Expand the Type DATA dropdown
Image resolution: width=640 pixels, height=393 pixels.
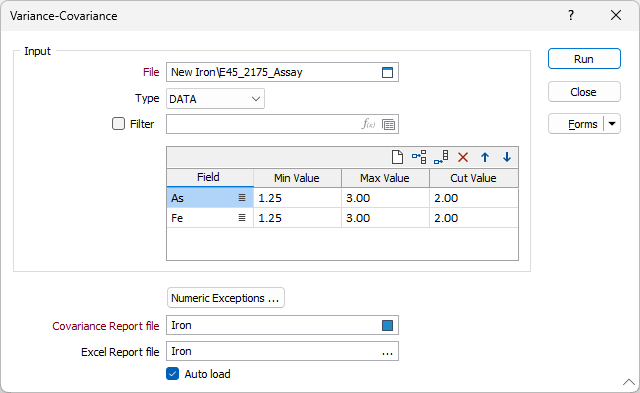215,99
